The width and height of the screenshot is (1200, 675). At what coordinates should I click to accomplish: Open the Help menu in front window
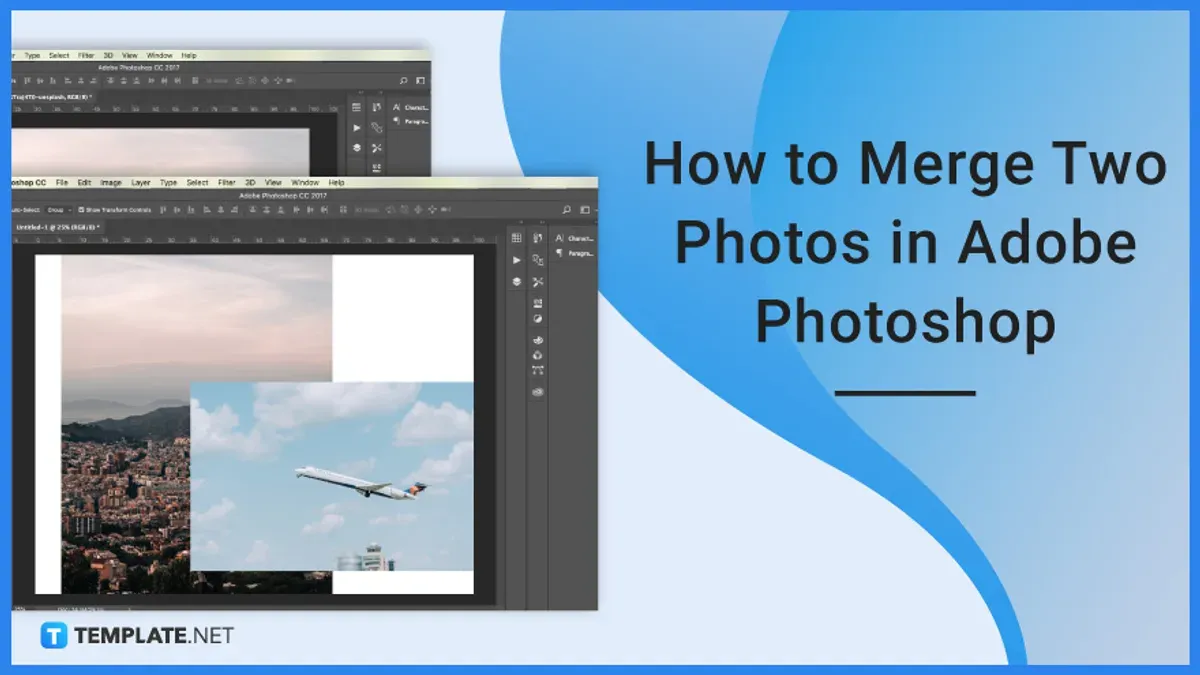[x=336, y=183]
